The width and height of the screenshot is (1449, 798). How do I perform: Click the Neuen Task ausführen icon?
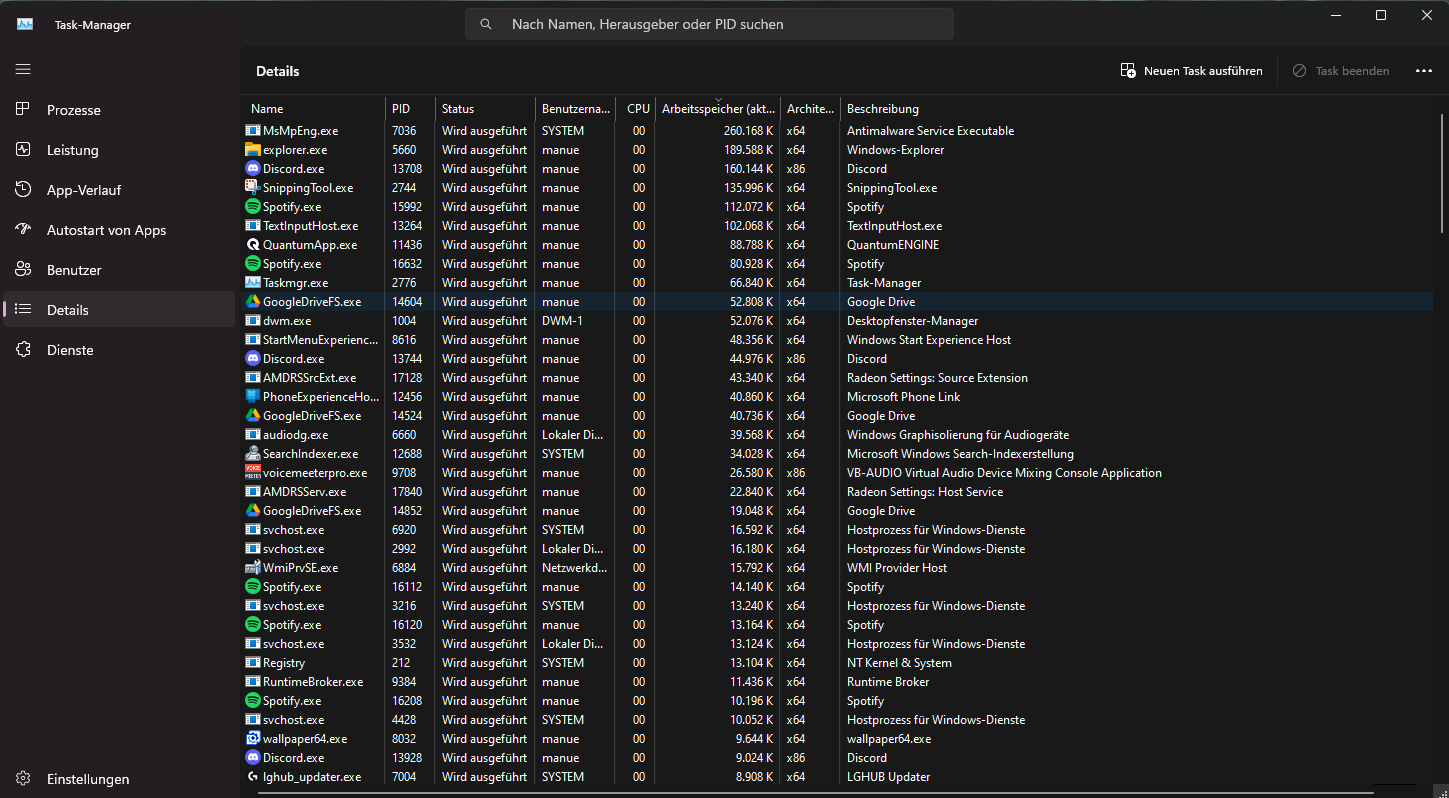[x=1128, y=71]
